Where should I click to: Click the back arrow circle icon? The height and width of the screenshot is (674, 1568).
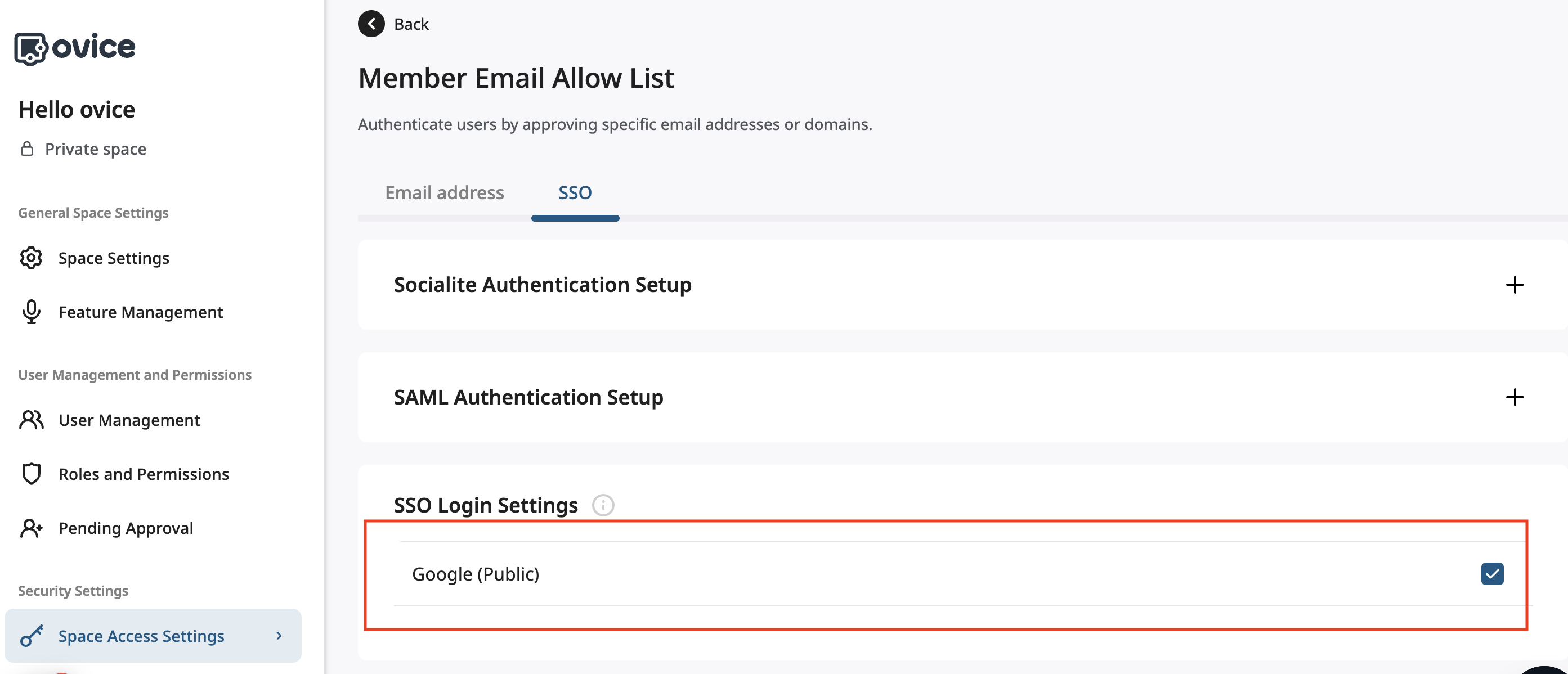(x=371, y=24)
